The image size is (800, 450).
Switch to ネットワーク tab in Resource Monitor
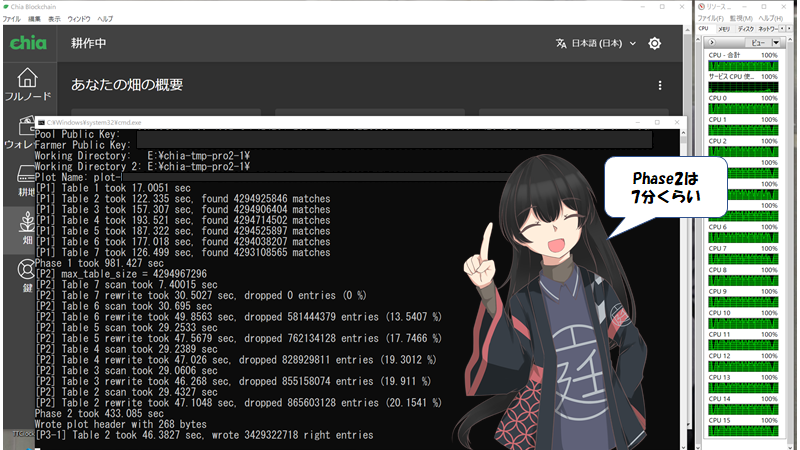tap(767, 29)
